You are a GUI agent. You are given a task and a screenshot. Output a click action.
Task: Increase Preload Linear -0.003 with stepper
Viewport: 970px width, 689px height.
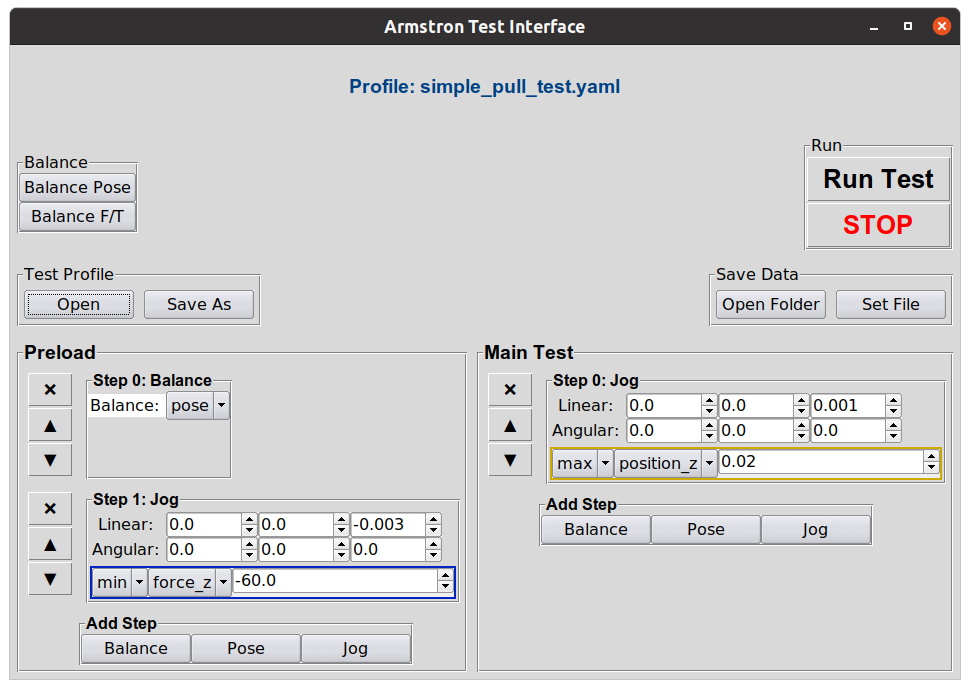[x=434, y=520]
